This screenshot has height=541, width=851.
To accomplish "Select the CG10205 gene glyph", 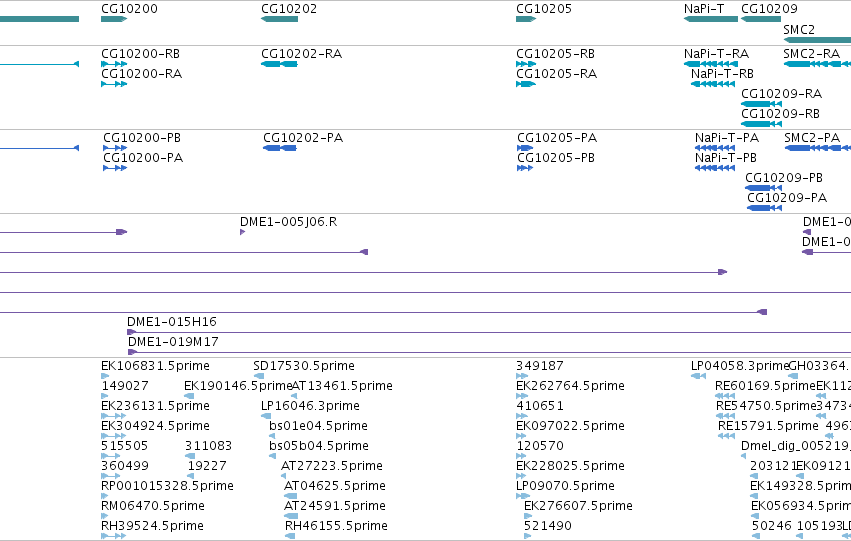I will coord(526,19).
